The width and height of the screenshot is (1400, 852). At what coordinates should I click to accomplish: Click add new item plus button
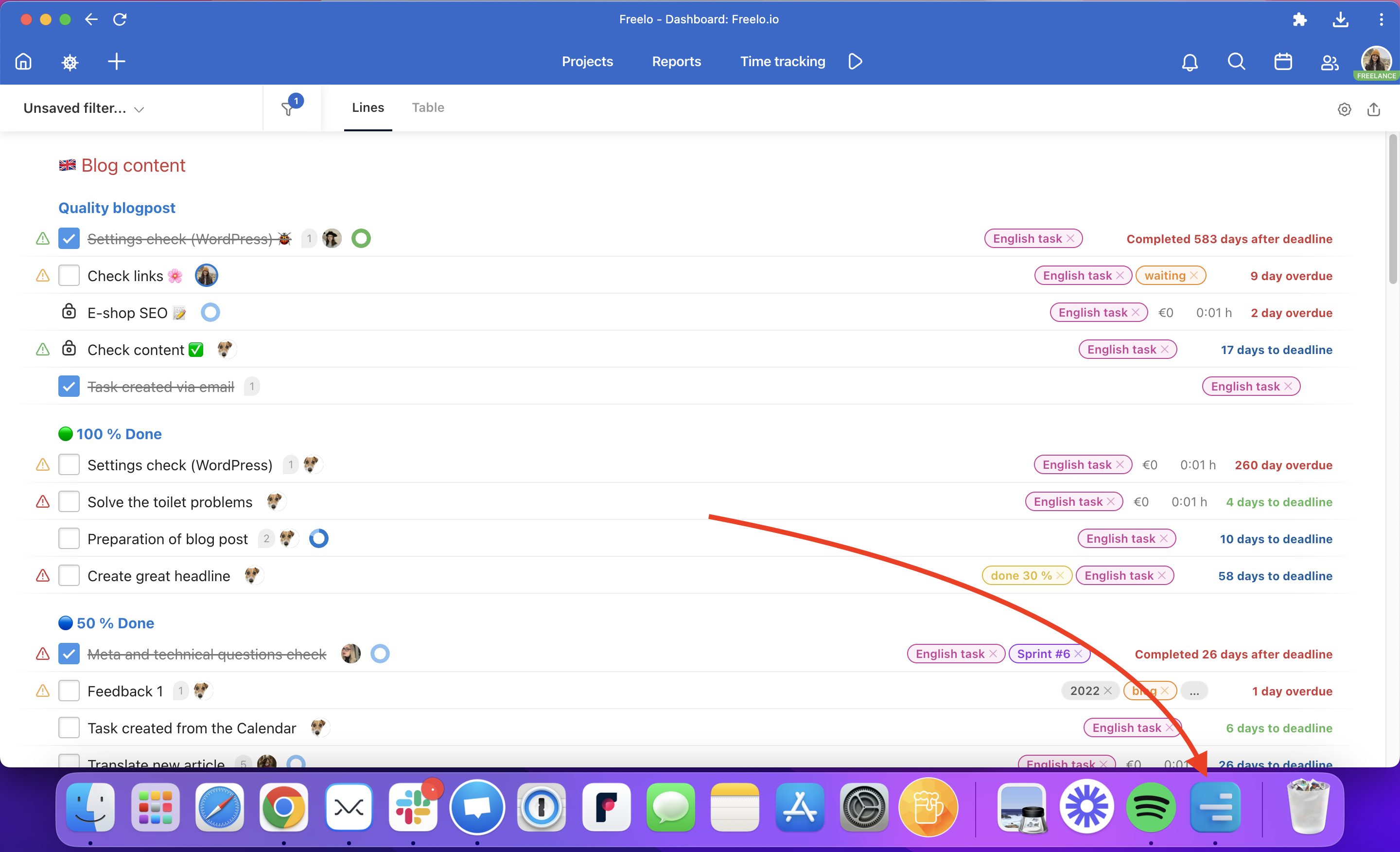(115, 62)
